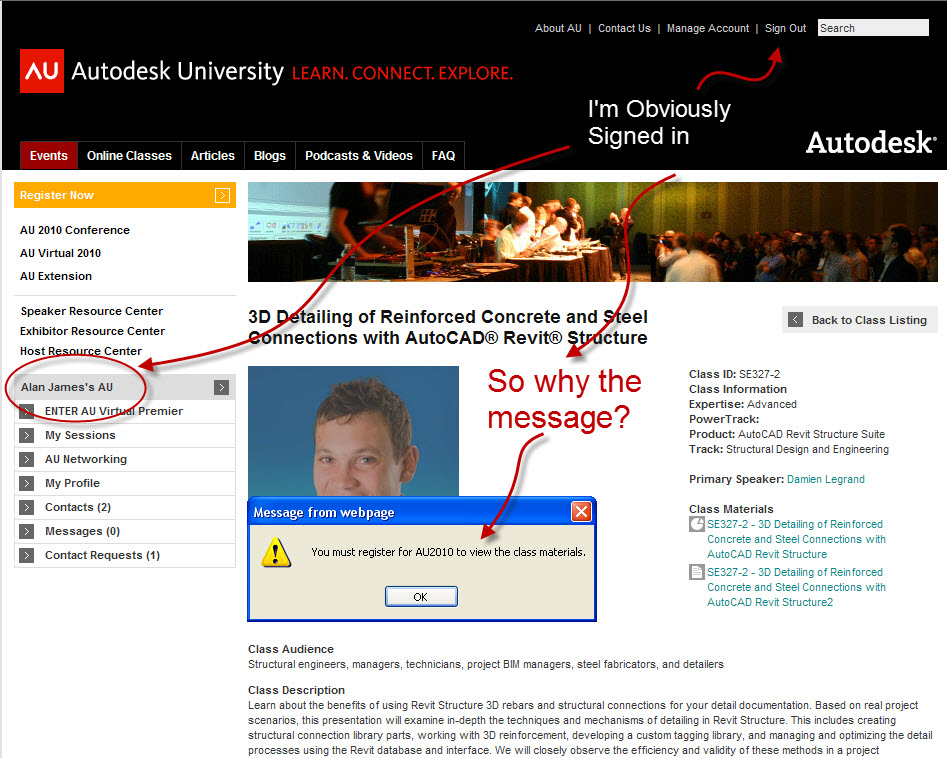
Task: Click arrow icon beside Alan James's AU
Action: tap(222, 387)
